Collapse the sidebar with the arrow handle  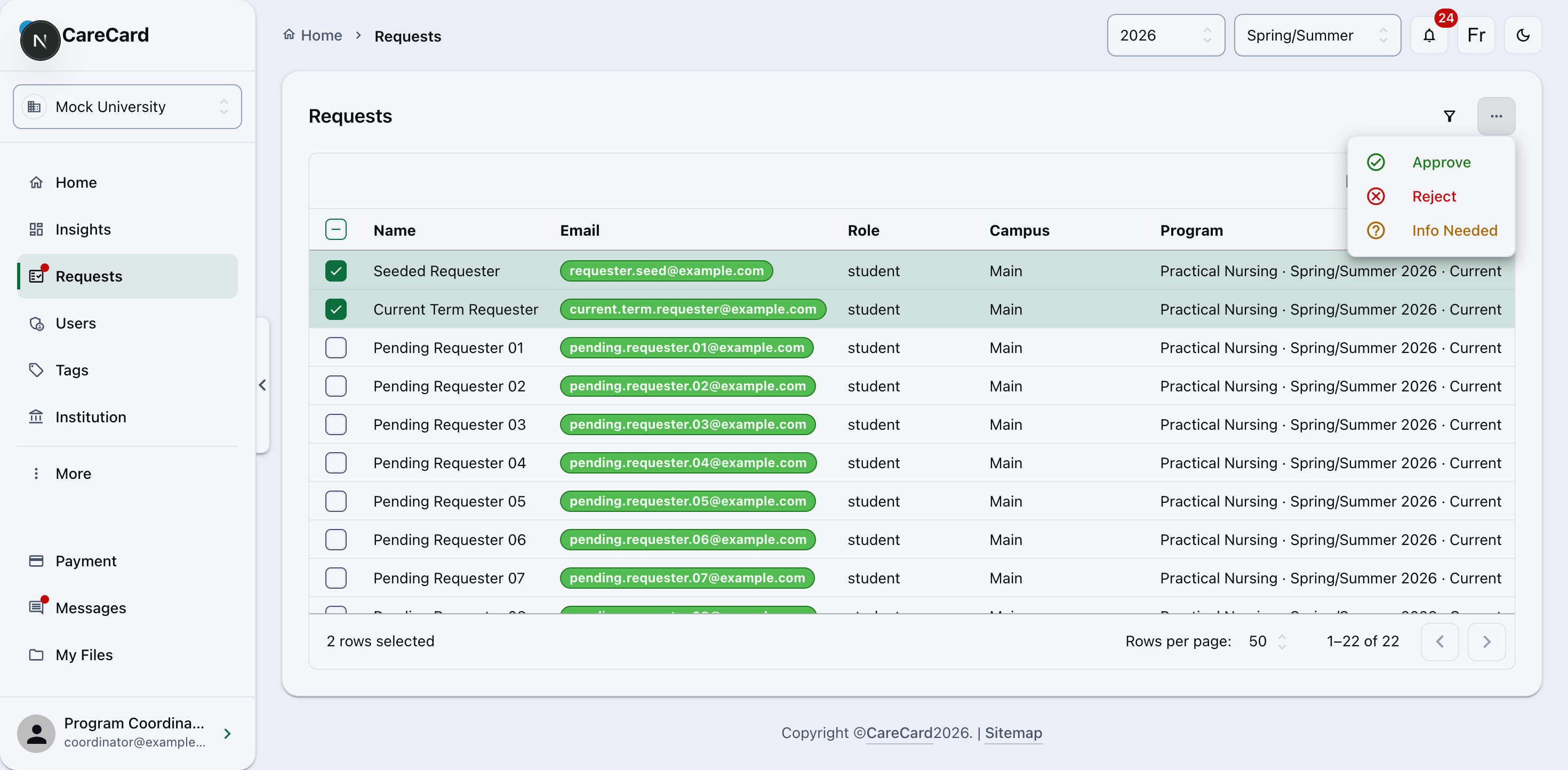[x=262, y=384]
